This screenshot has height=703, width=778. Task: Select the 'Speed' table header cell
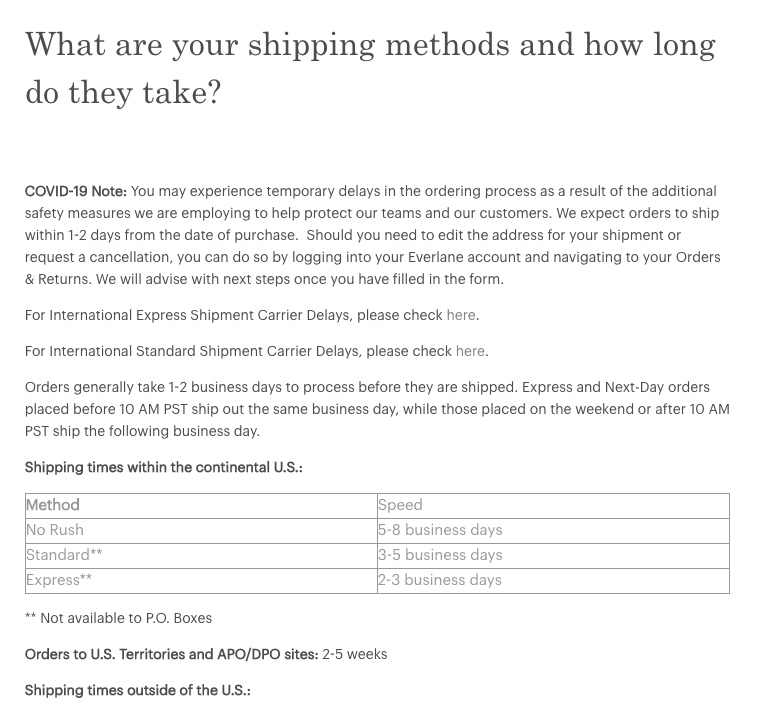(x=400, y=505)
